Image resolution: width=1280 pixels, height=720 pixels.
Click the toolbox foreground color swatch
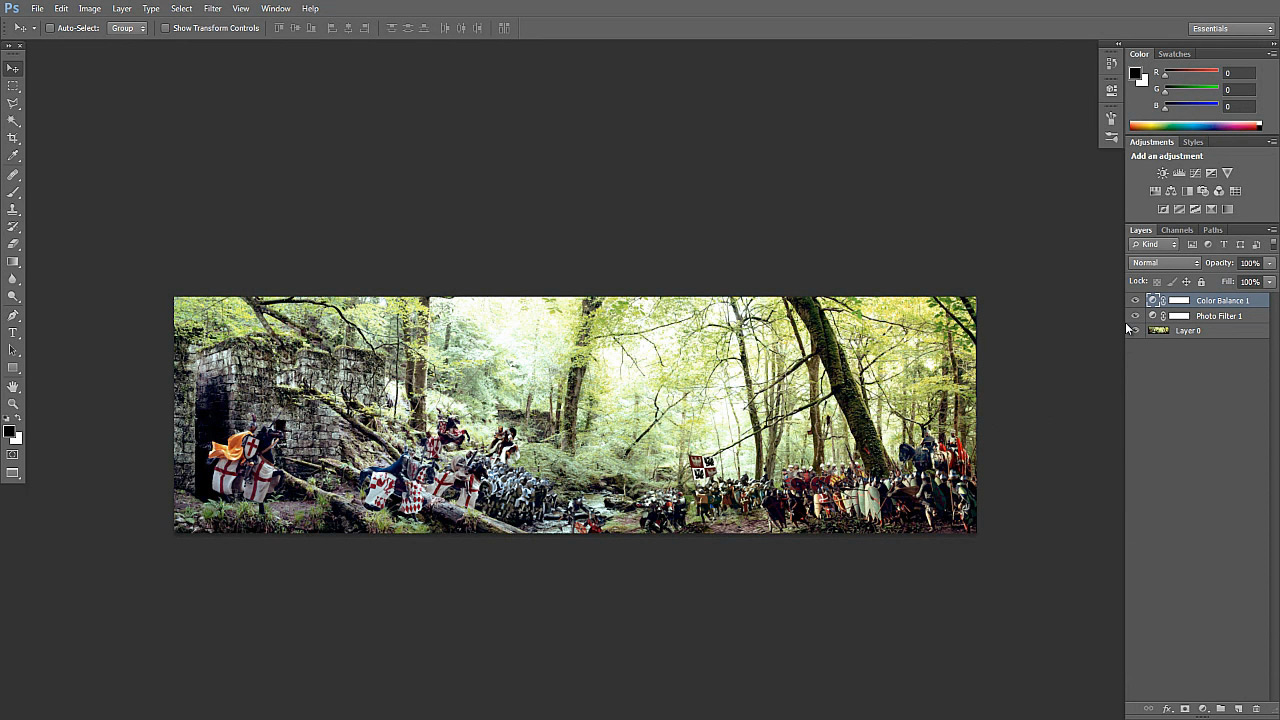[9, 432]
